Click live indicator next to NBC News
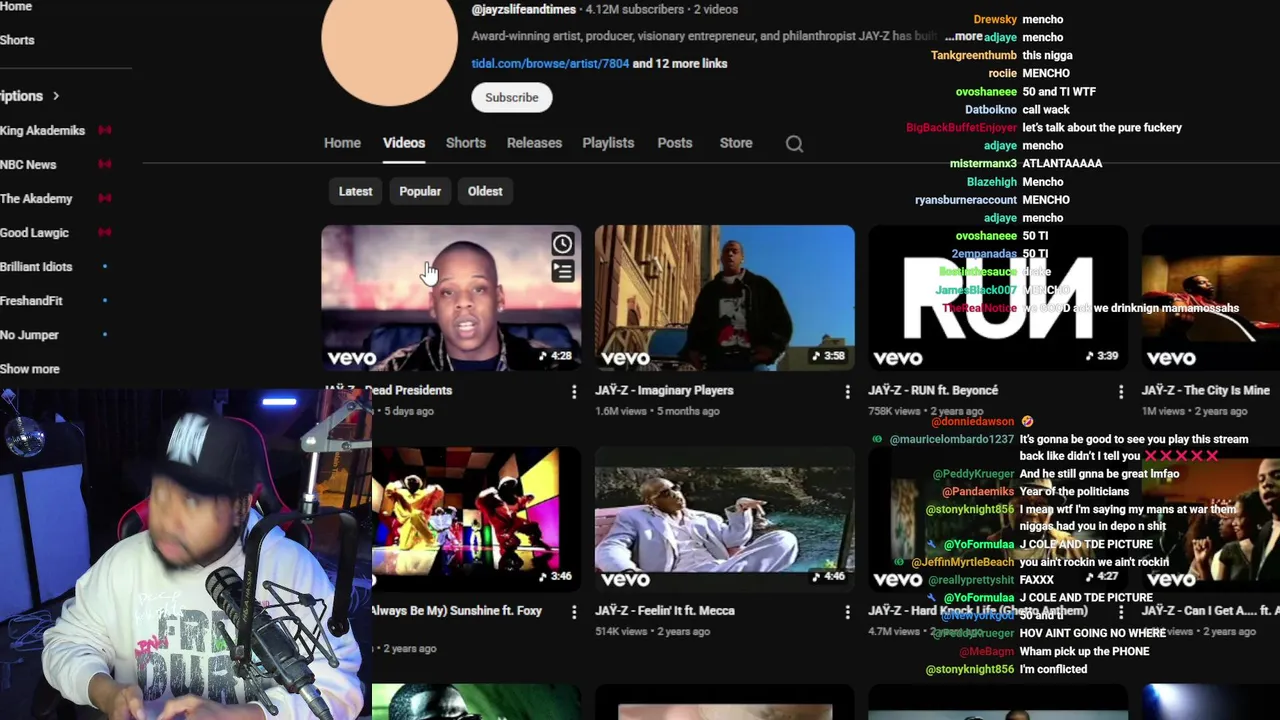This screenshot has width=1280, height=720. [104, 164]
